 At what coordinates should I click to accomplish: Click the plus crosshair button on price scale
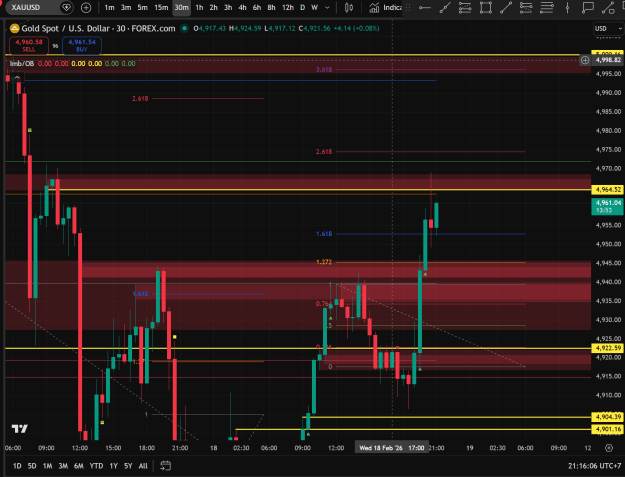pos(585,60)
